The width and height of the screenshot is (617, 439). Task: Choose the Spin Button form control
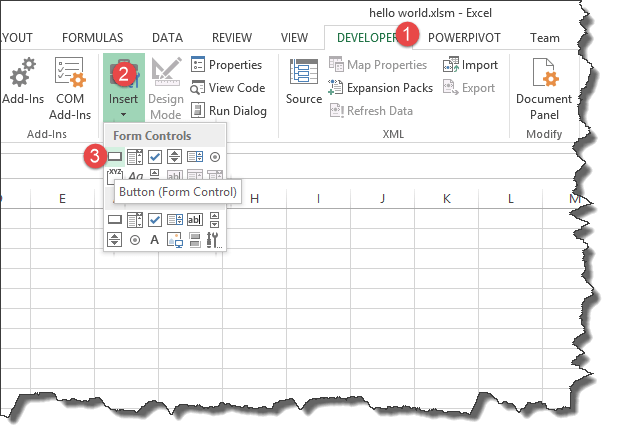click(x=174, y=156)
